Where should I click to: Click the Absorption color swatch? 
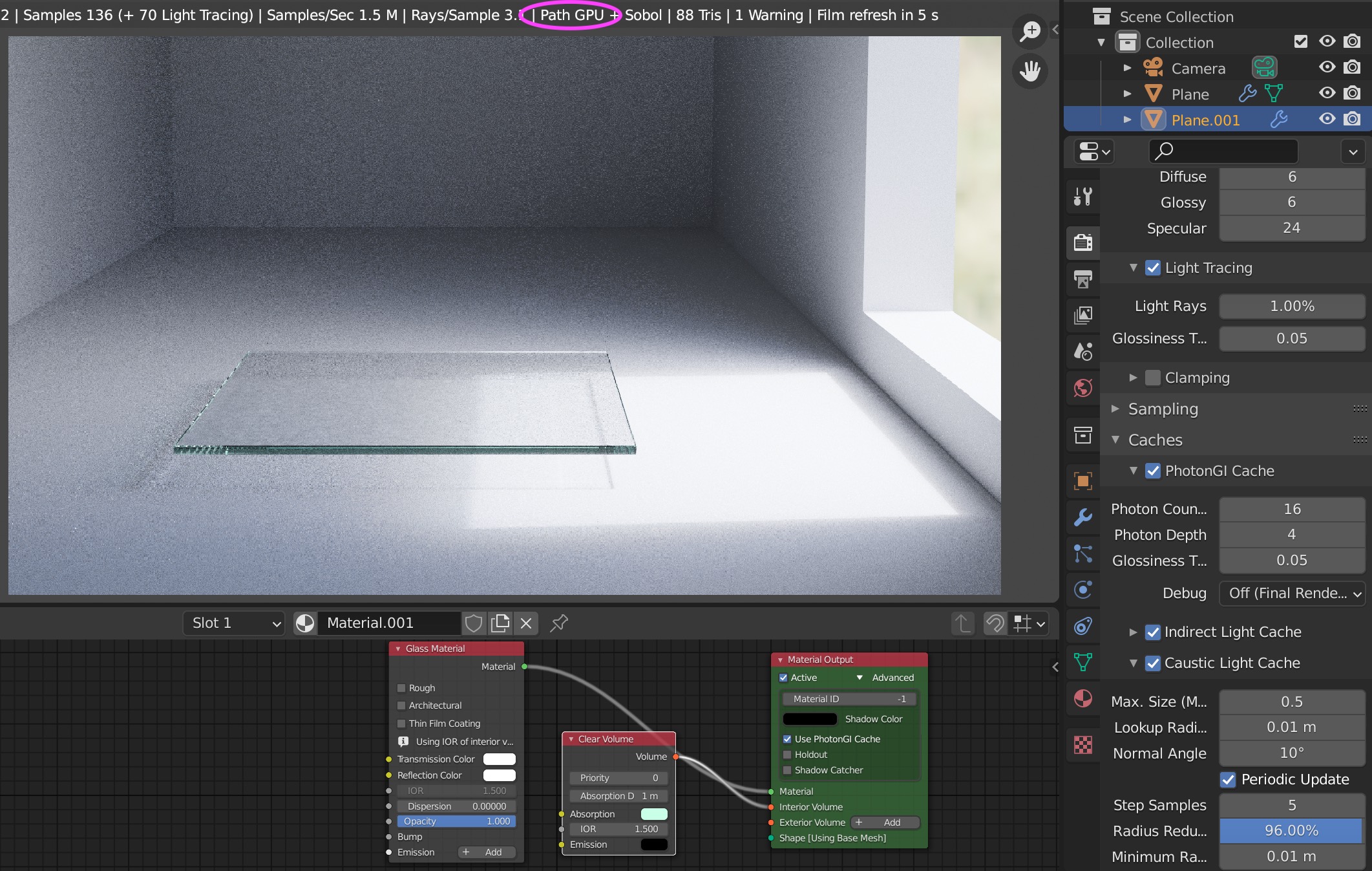point(653,814)
